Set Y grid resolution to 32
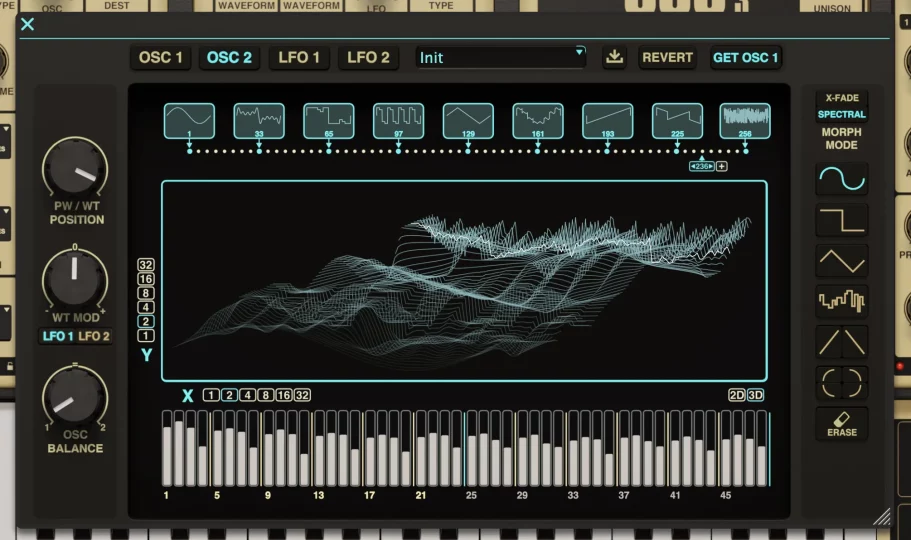 146,265
